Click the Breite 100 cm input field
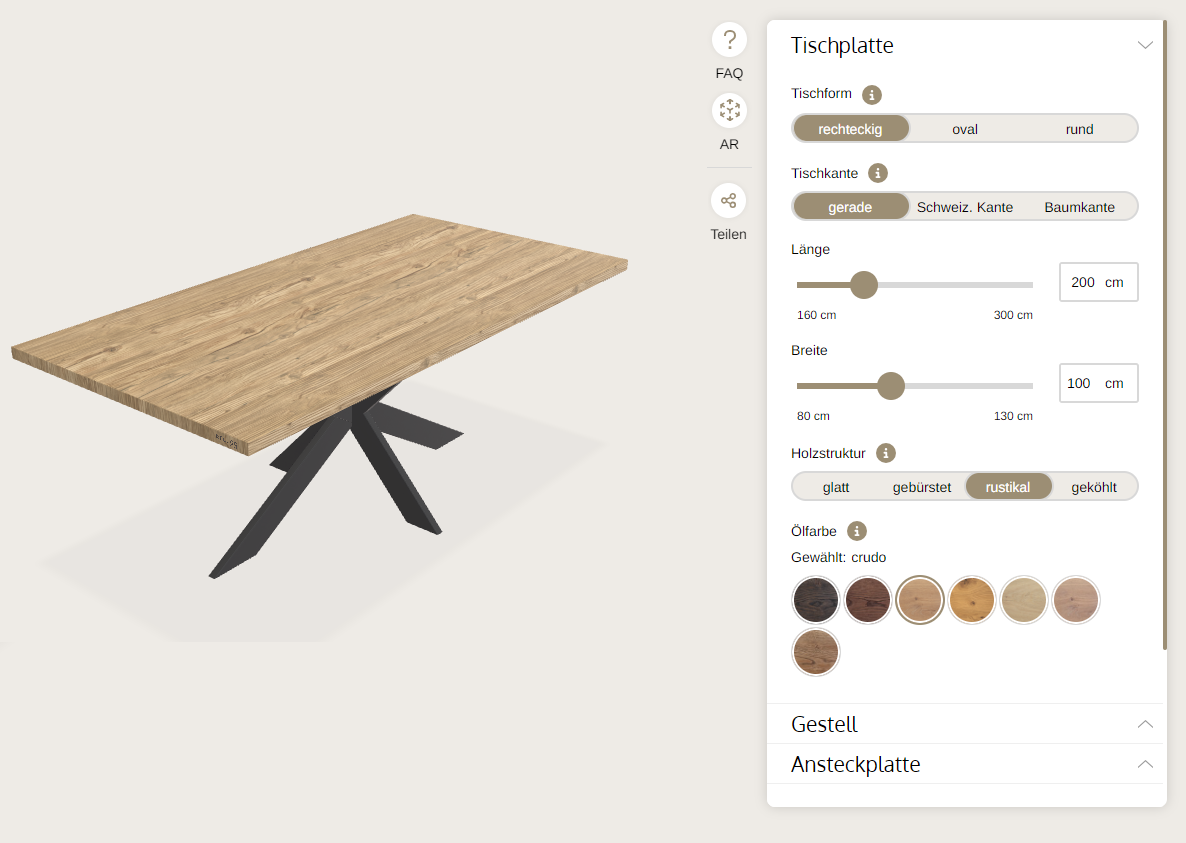 [1098, 383]
